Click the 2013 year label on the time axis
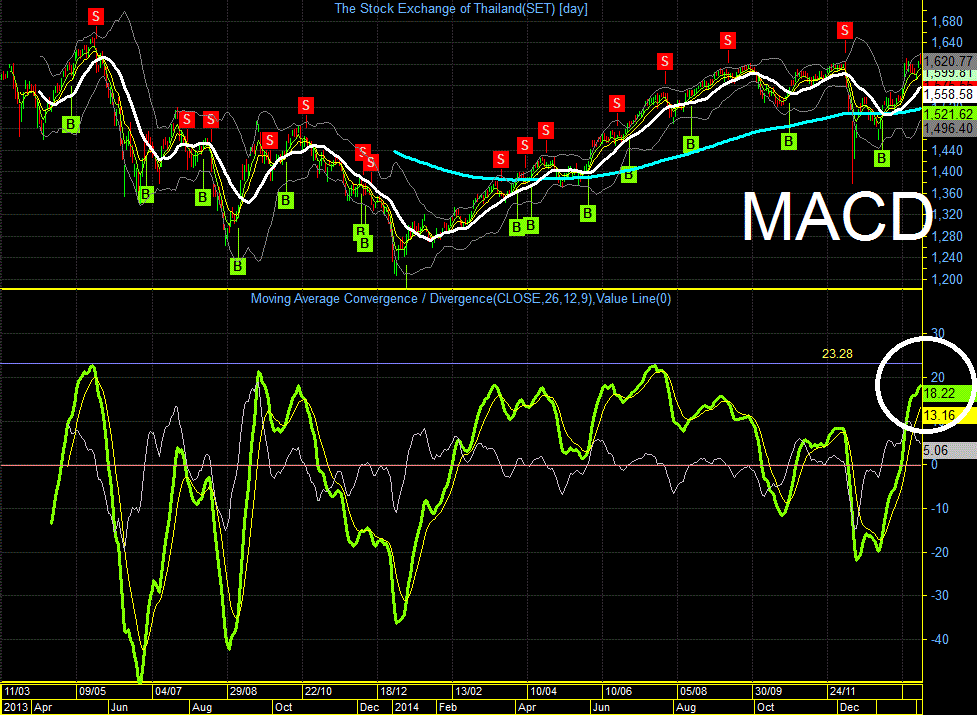 tap(16, 708)
